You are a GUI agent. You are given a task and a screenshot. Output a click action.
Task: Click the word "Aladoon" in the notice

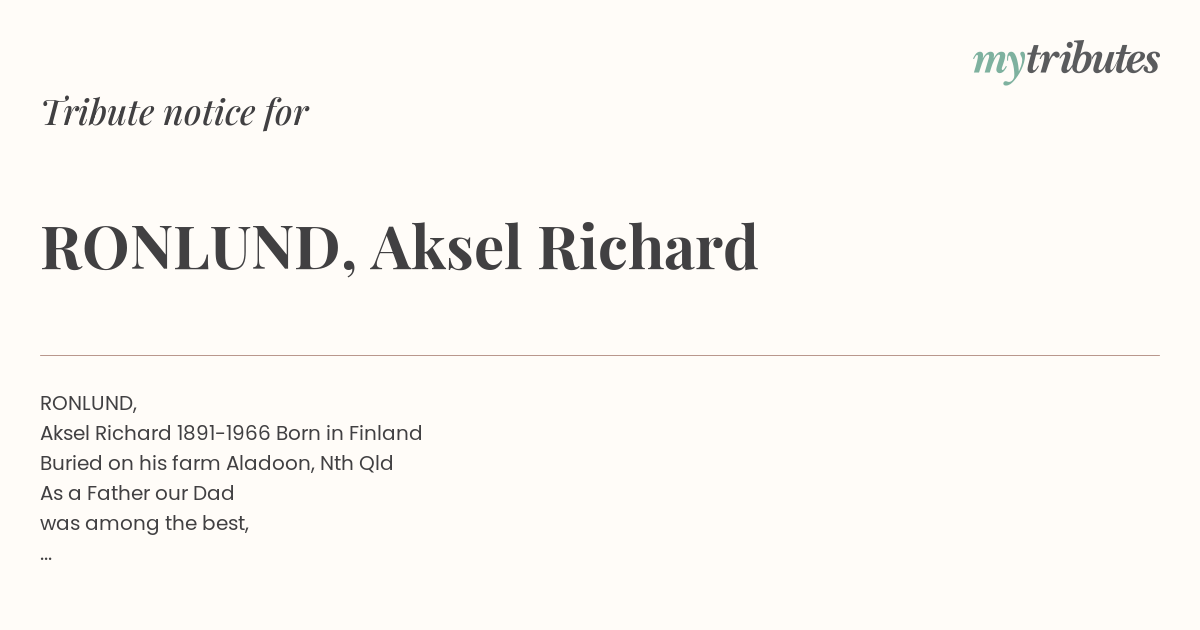269,463
